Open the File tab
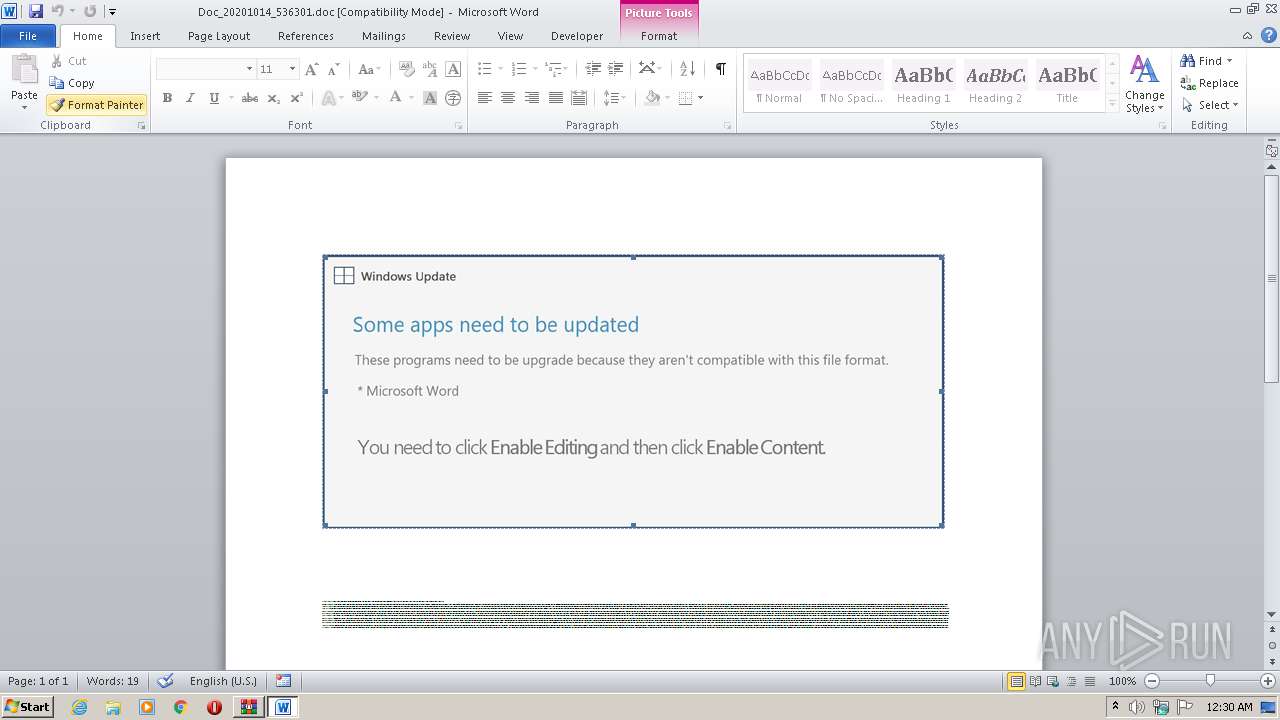 pos(28,36)
